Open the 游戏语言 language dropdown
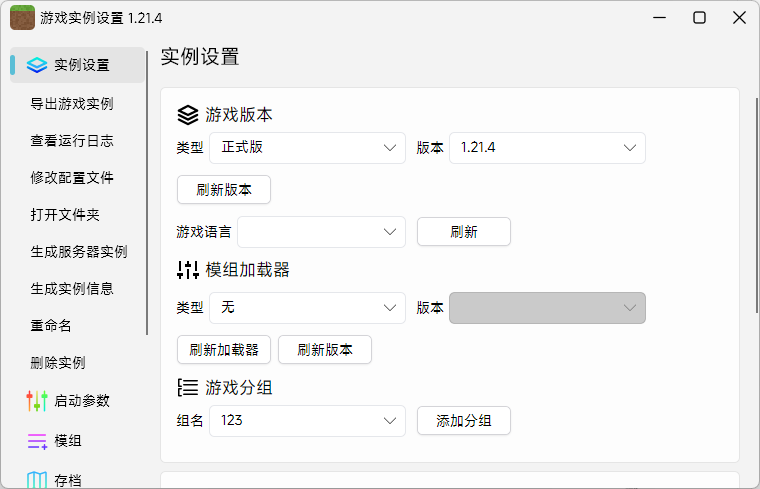The width and height of the screenshot is (760, 489). coord(321,232)
